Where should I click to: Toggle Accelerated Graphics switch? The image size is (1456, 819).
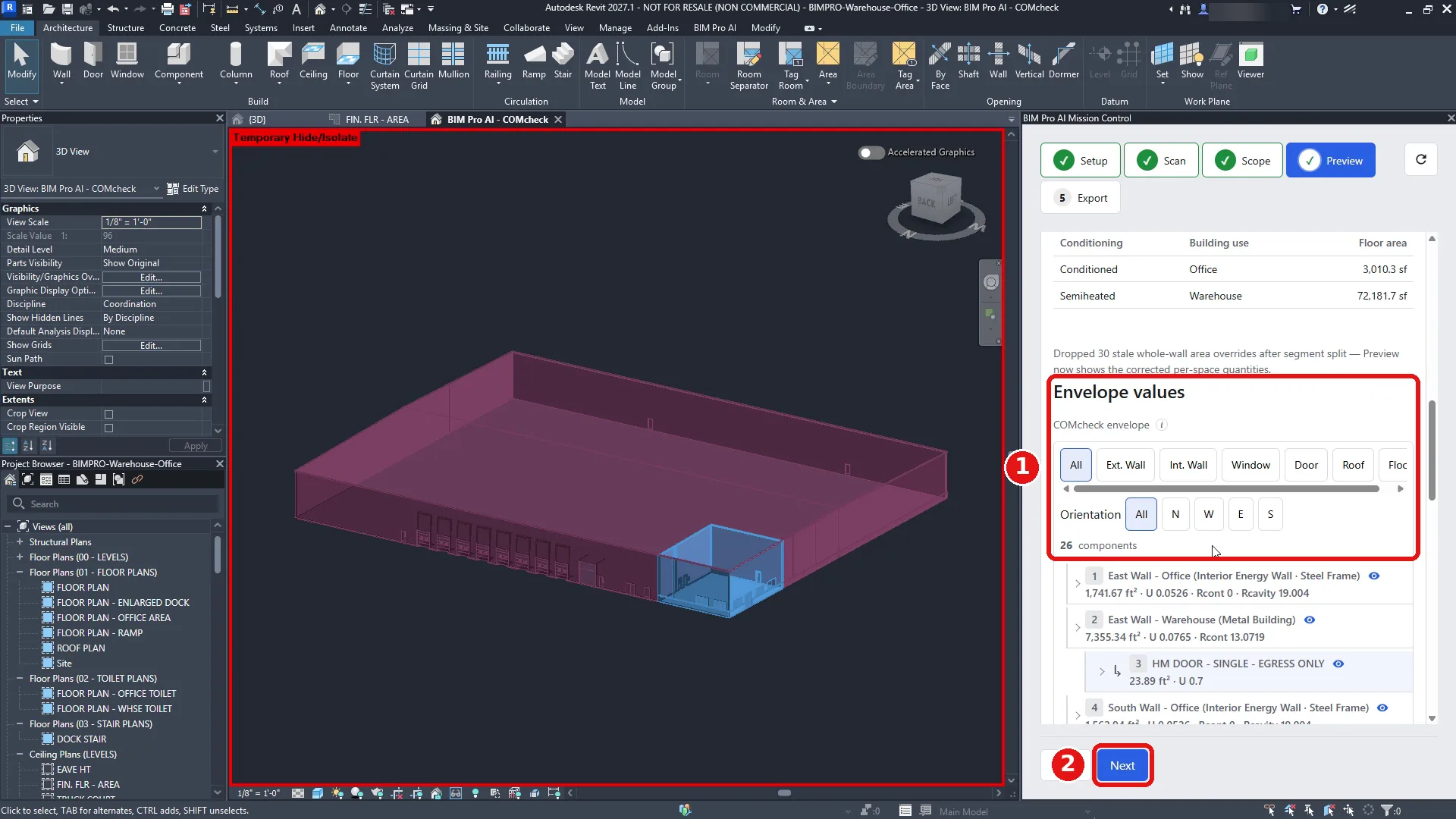tap(871, 152)
